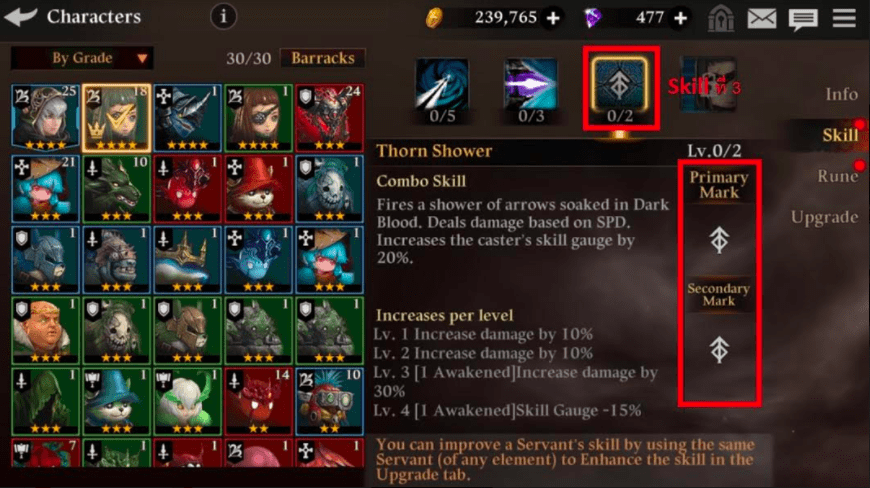The image size is (870, 488).
Task: Select the level 24 red armored character
Action: pyautogui.click(x=330, y=118)
